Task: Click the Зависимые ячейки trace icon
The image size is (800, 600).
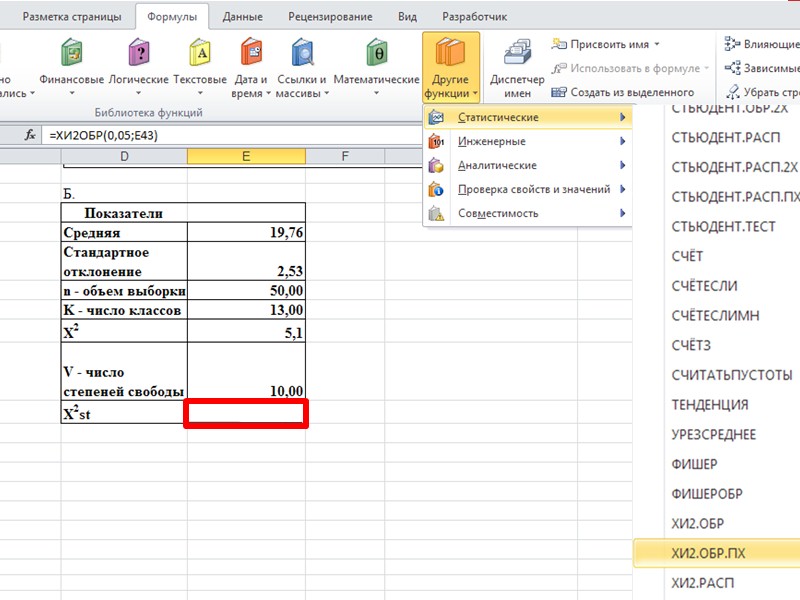Action: (x=732, y=68)
